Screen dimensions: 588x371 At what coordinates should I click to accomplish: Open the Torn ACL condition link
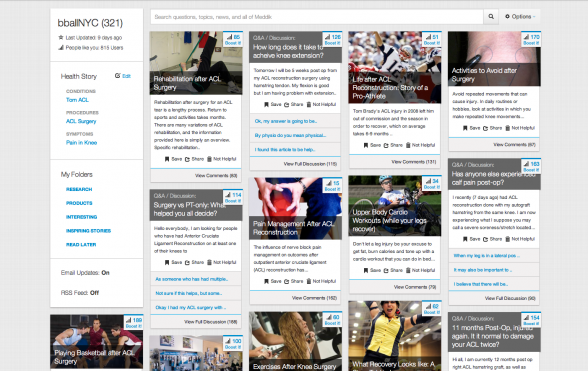77,100
